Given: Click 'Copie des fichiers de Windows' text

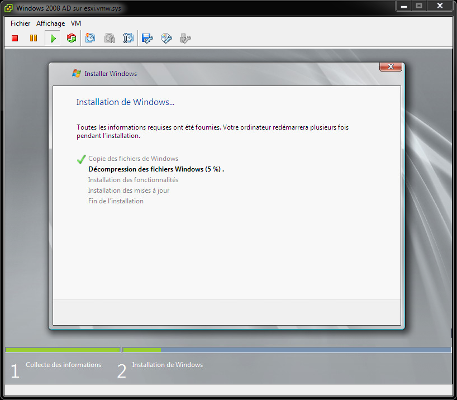Looking at the screenshot, I should click(133, 159).
